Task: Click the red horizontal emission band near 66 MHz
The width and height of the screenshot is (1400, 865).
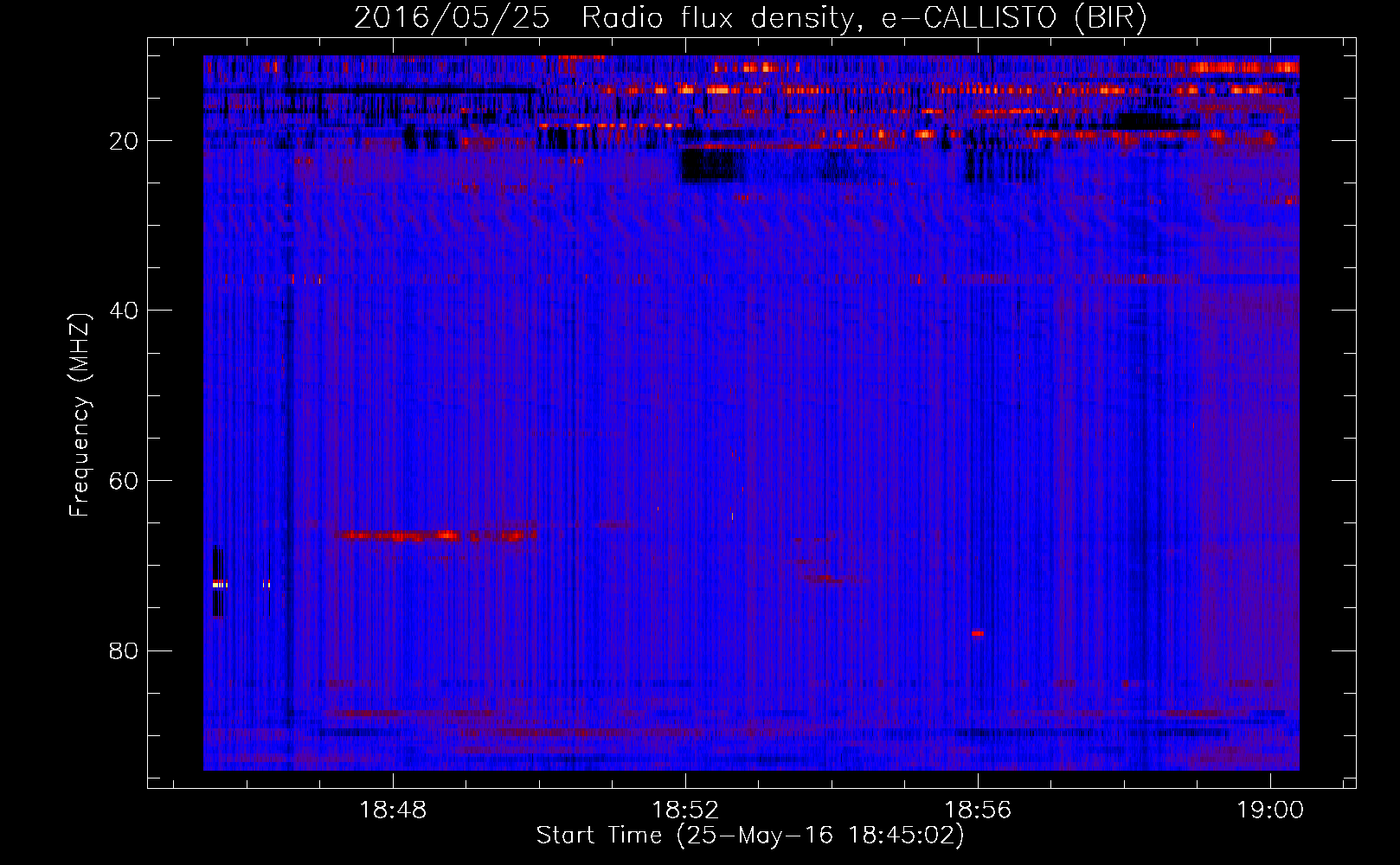Action: 436,535
